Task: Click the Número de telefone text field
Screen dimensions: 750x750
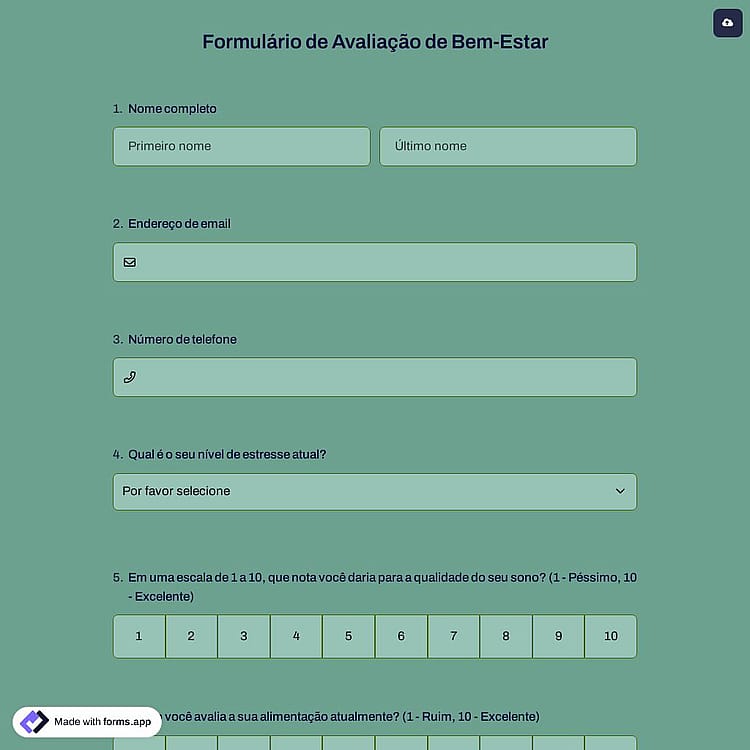Action: pos(375,377)
